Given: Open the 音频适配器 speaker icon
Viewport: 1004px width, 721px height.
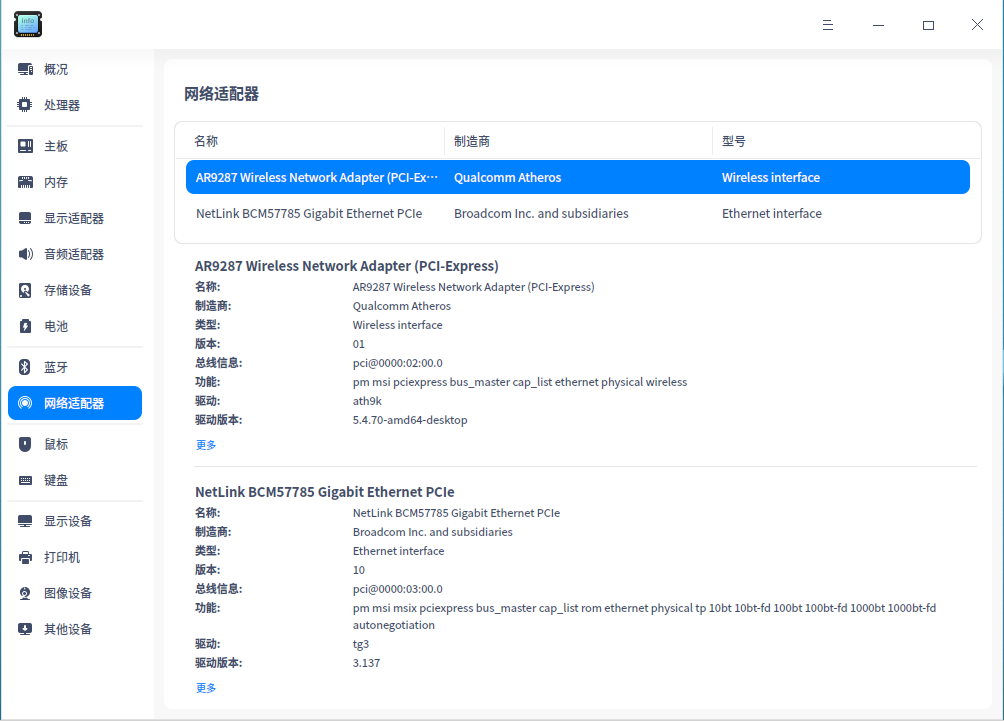Looking at the screenshot, I should (x=25, y=254).
